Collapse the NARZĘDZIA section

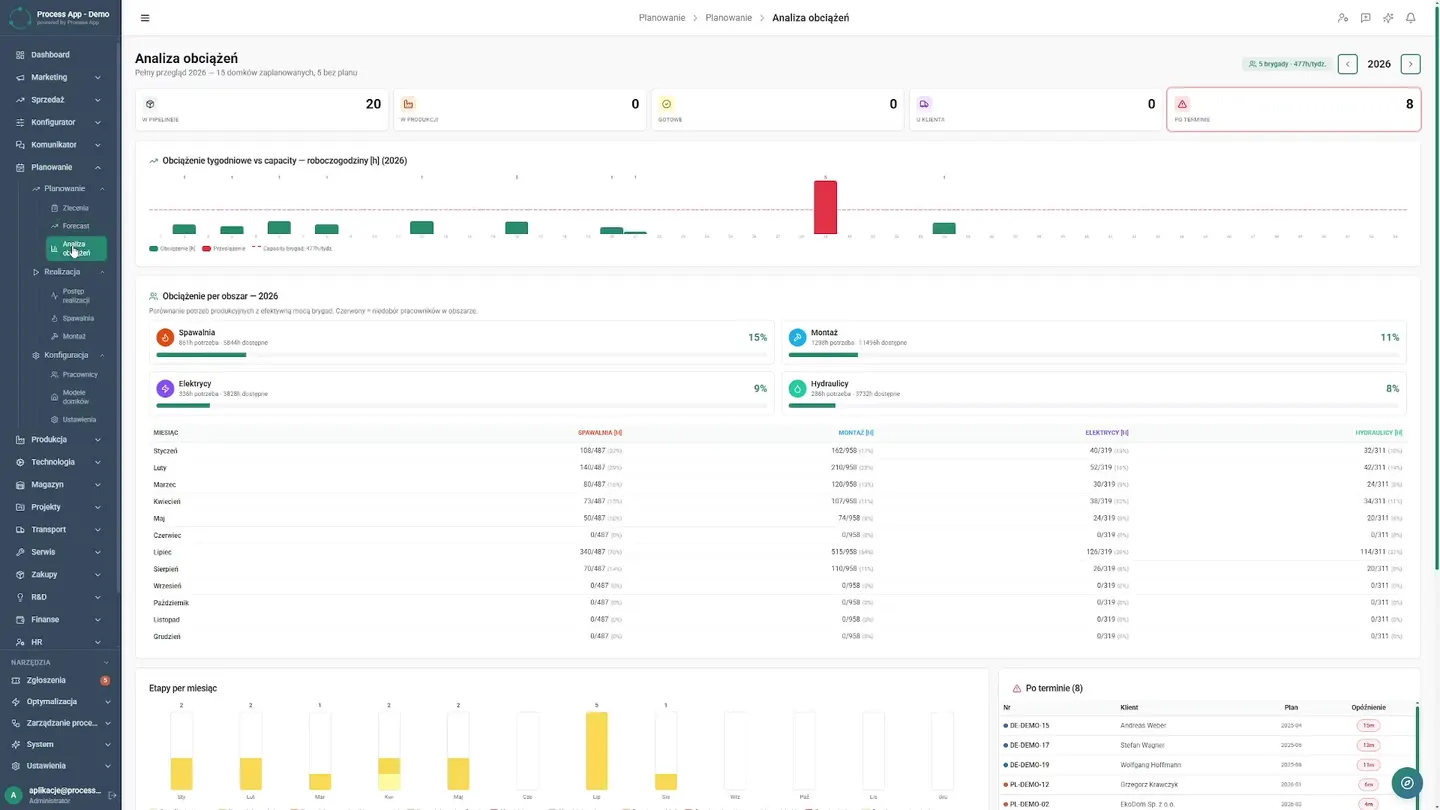click(x=60, y=662)
